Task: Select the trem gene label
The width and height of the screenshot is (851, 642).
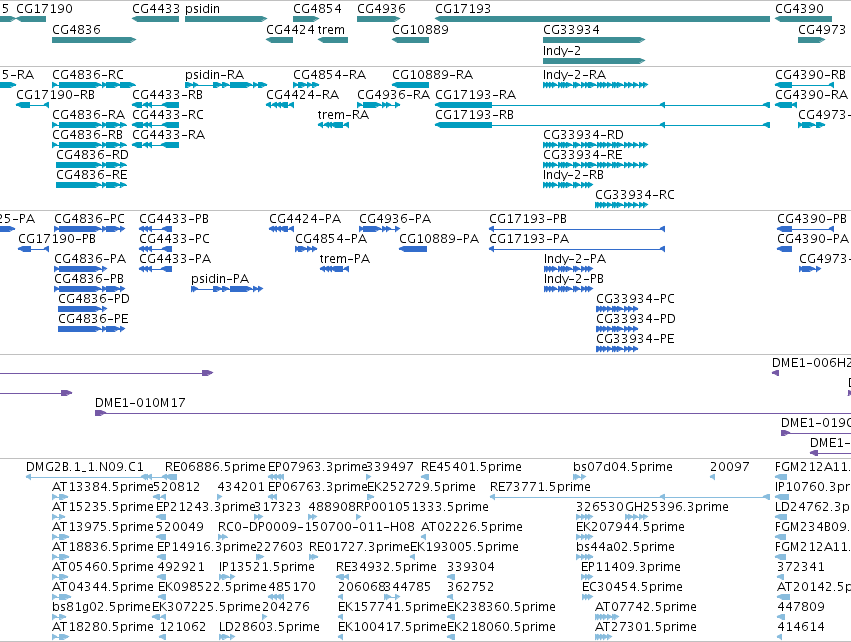Action: click(x=331, y=29)
